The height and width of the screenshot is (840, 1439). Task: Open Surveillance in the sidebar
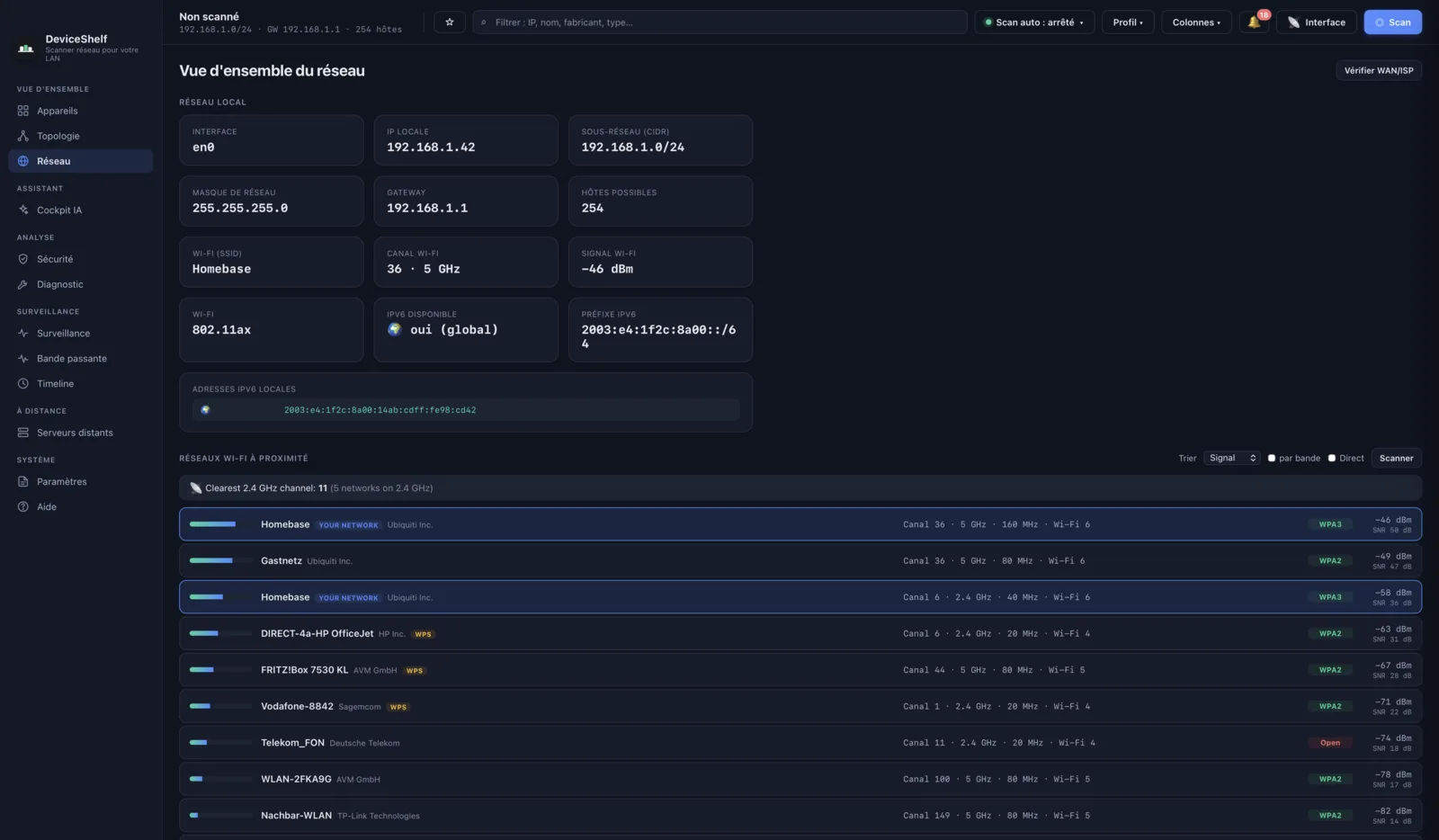pyautogui.click(x=80, y=333)
